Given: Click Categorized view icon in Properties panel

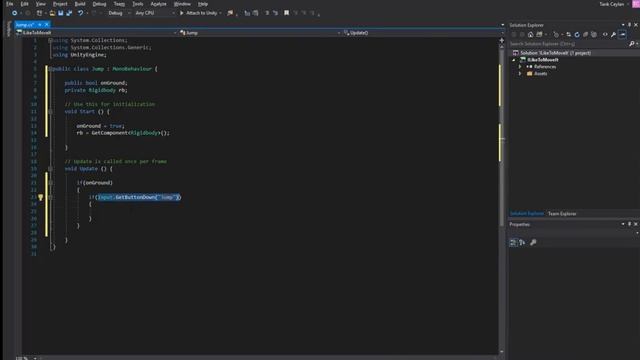Looking at the screenshot, I should [513, 242].
